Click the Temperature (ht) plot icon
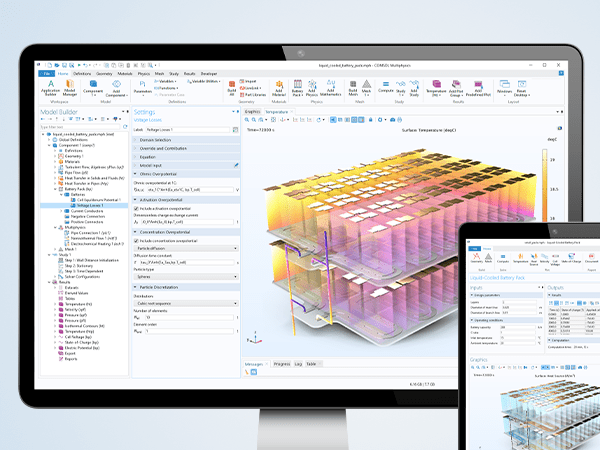Viewport: 600px width, 450px height. click(x=436, y=88)
